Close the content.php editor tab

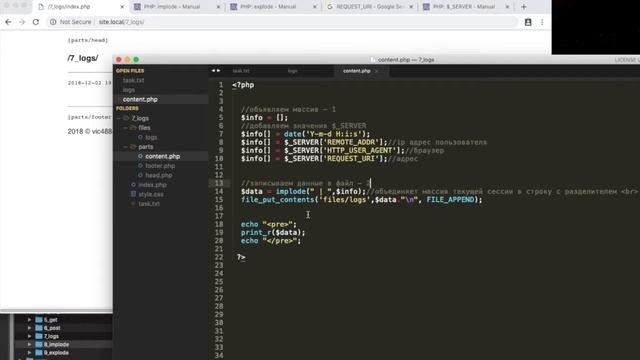click(x=377, y=71)
